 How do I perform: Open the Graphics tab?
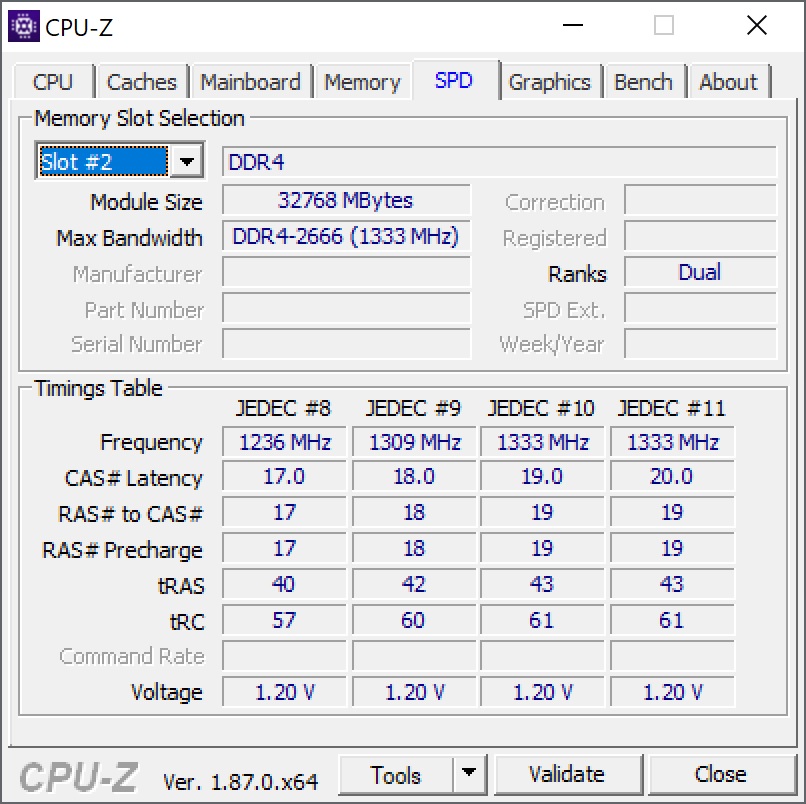point(550,82)
